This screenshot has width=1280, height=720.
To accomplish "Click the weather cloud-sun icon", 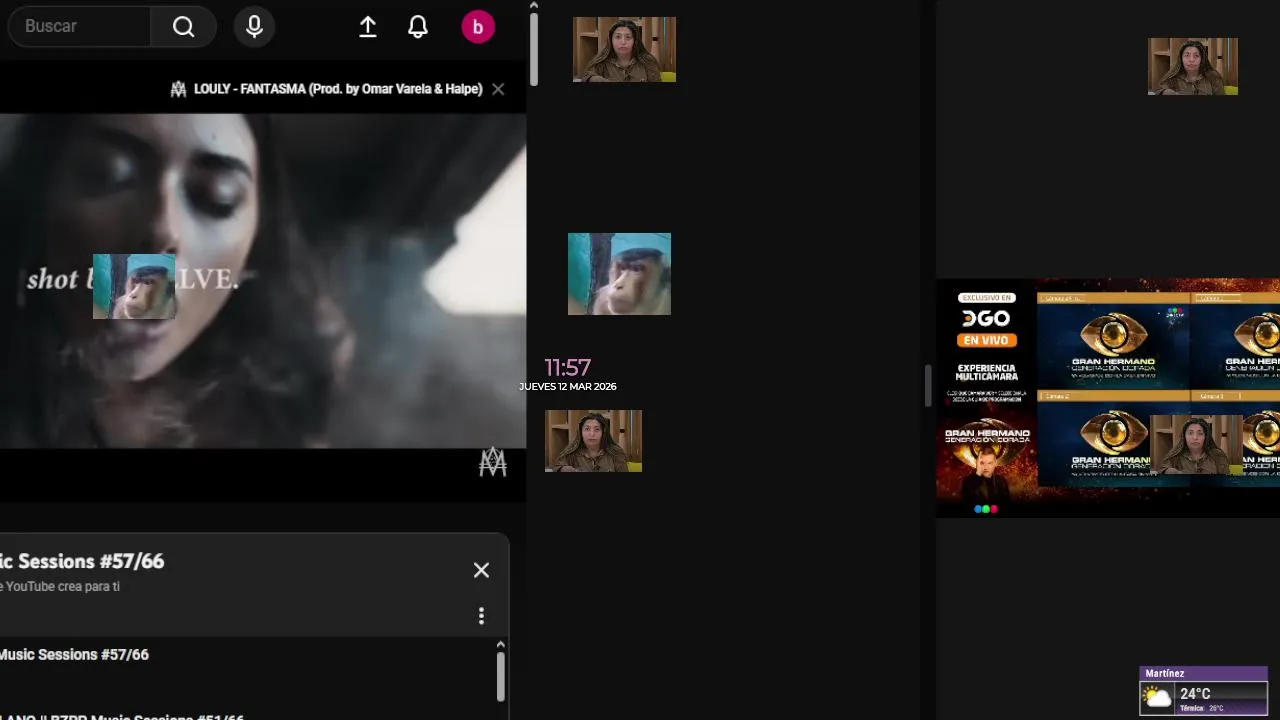I will click(x=1157, y=698).
